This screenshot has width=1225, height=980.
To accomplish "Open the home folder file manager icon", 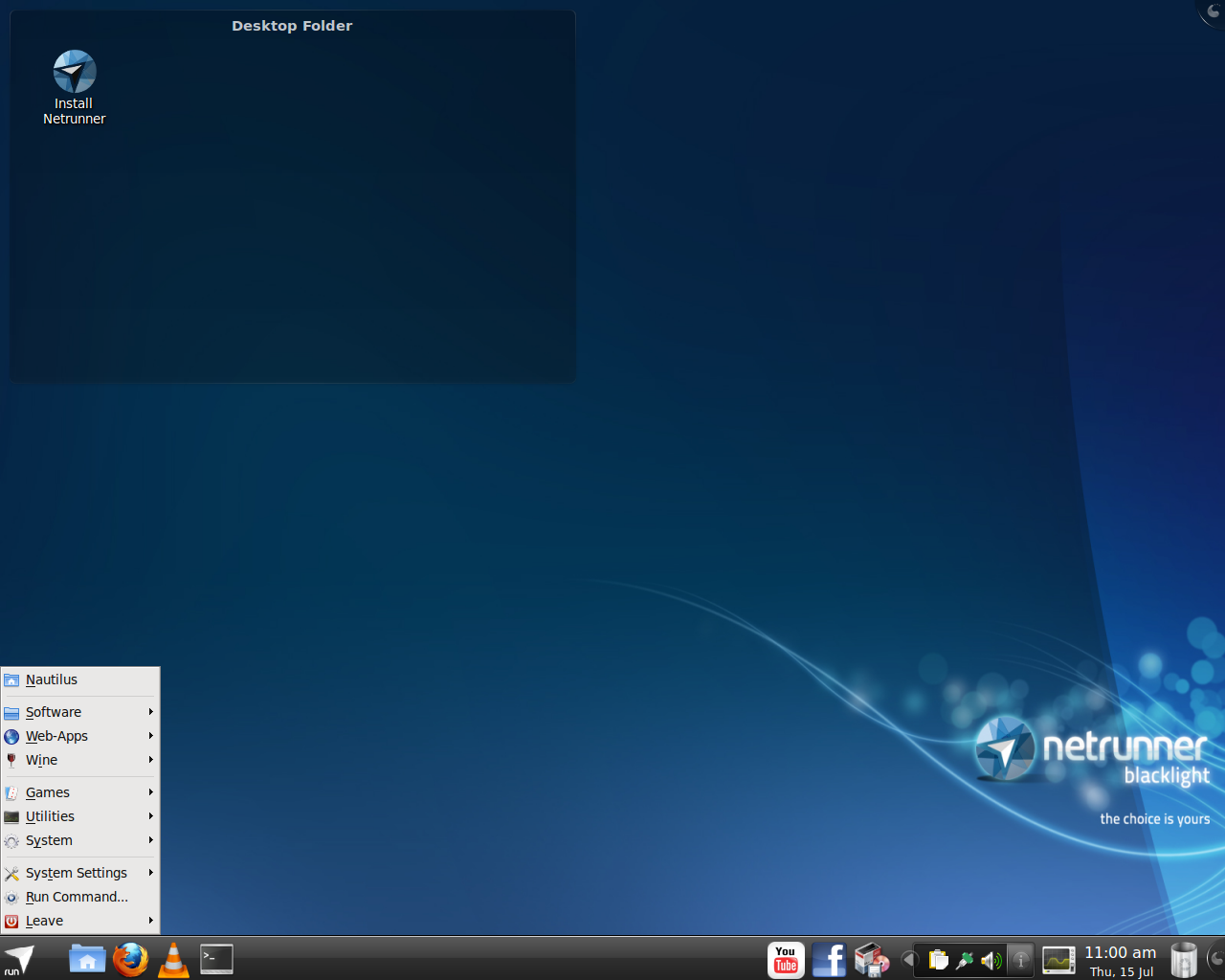I will pos(87,959).
